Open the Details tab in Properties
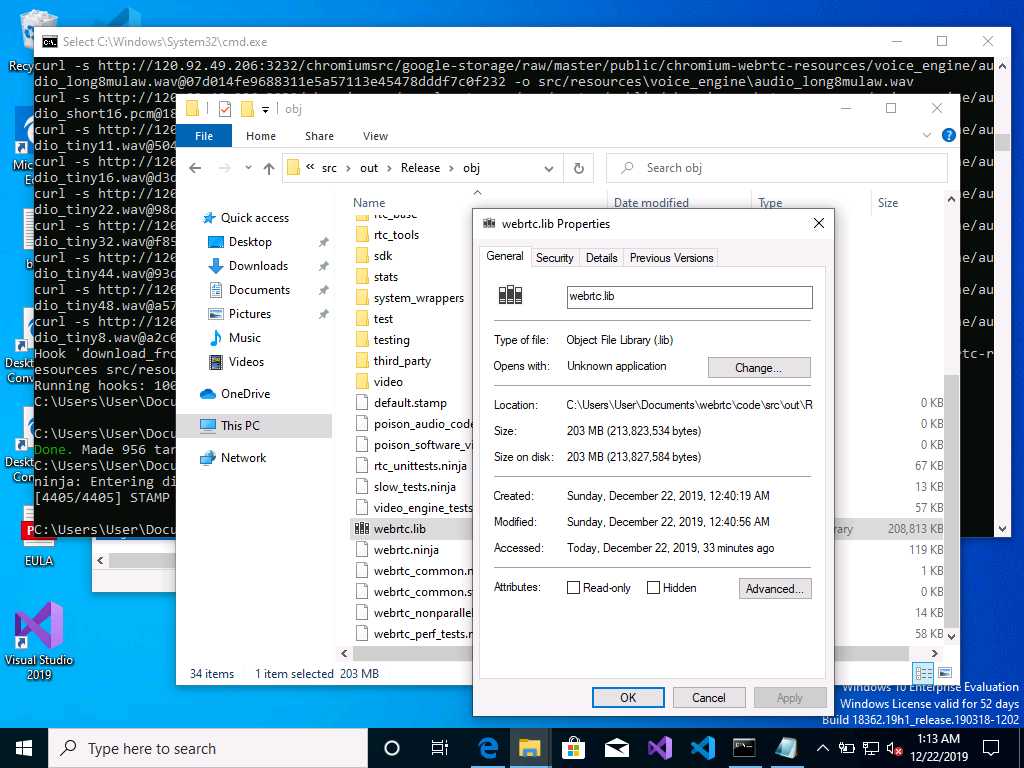The height and width of the screenshot is (768, 1024). point(601,258)
